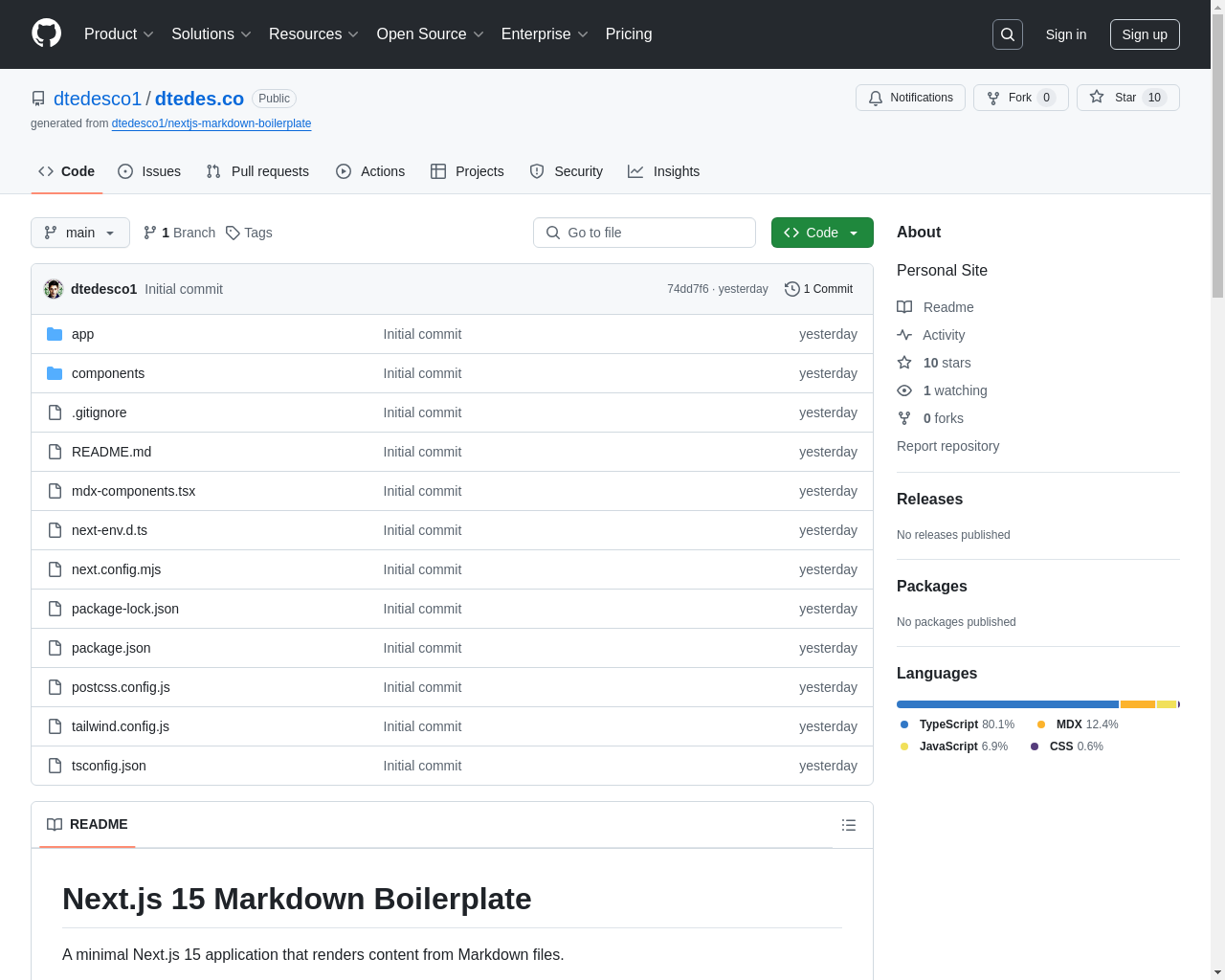The height and width of the screenshot is (980, 1225).
Task: Open the green Code dropdown button
Action: point(822,233)
